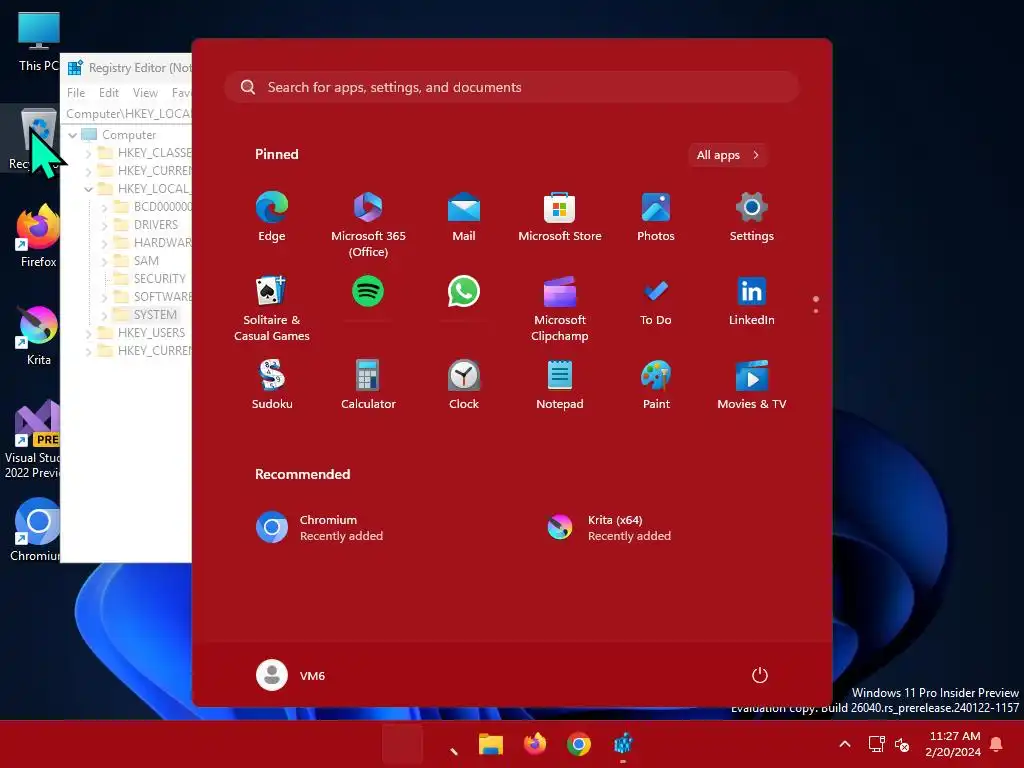The image size is (1024, 768).
Task: Open File menu in Registry Editor
Action: (x=76, y=93)
